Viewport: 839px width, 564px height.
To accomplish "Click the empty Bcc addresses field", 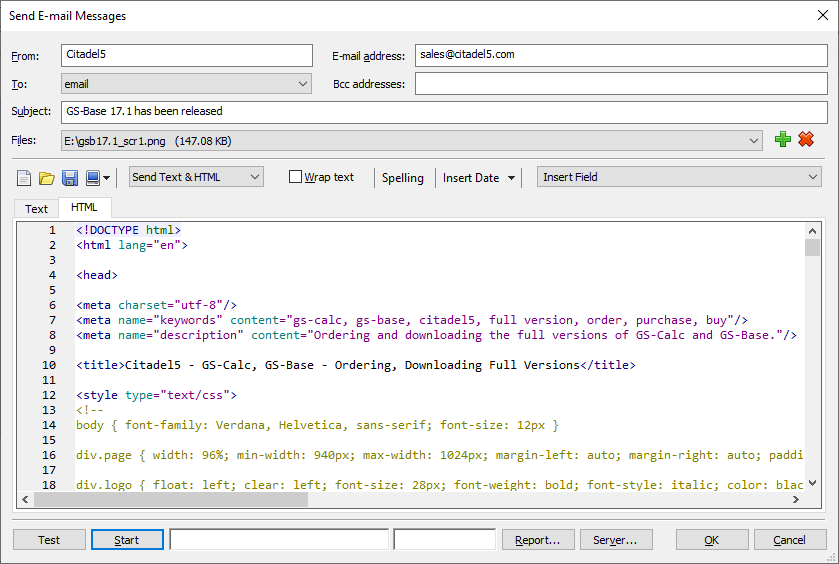I will [621, 84].
